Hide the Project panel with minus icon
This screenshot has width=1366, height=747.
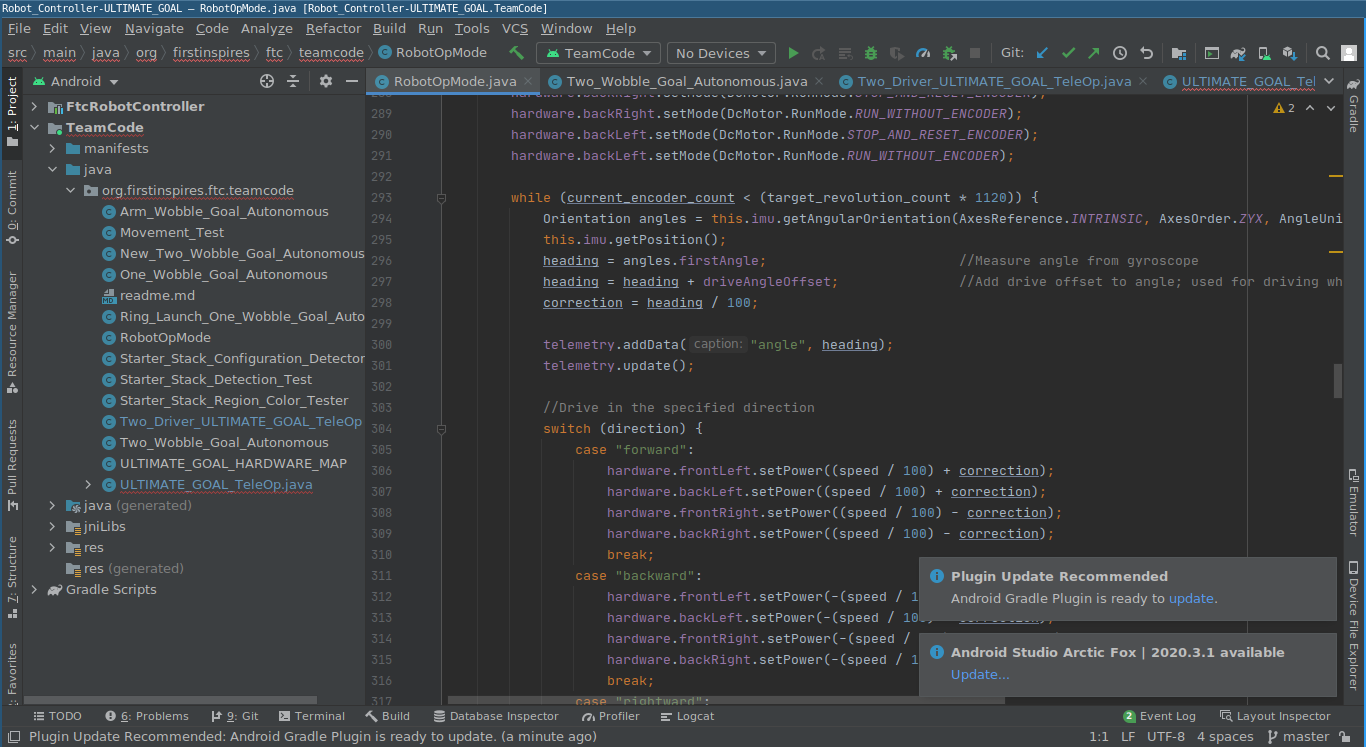pyautogui.click(x=352, y=81)
